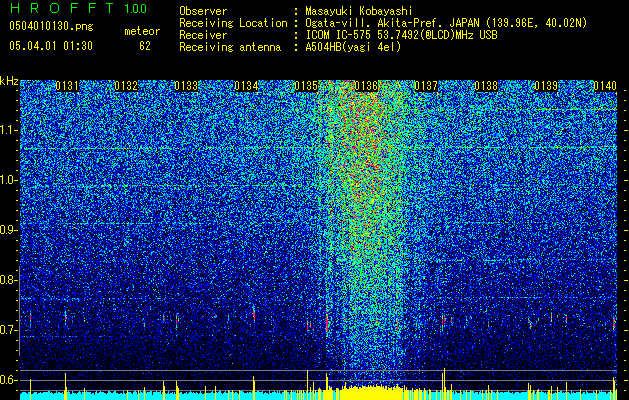Click the 1.1 kHz axis label
The width and height of the screenshot is (629, 400).
[x=8, y=130]
